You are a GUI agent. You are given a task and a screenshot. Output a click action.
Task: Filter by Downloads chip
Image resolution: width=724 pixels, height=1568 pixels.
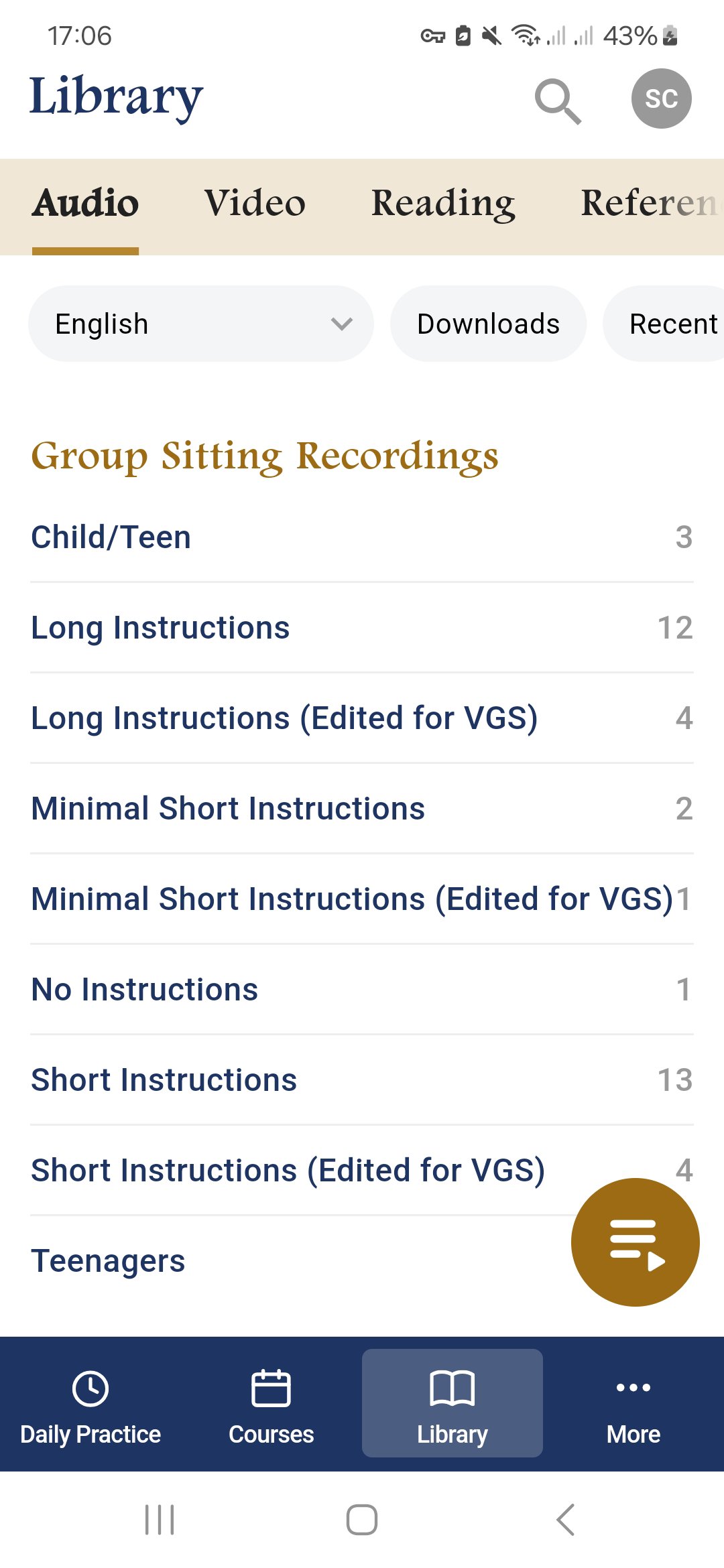[488, 324]
